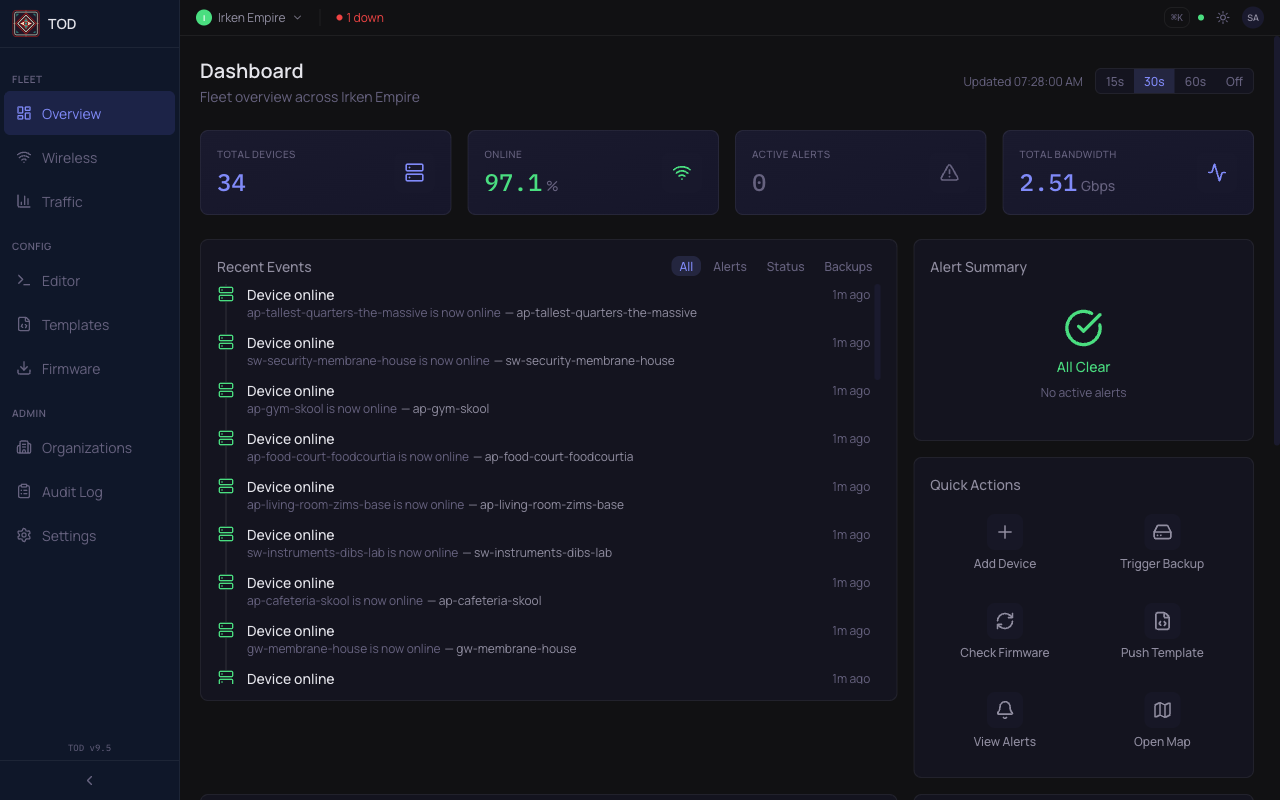
Task: Select the Trigger Backup quick action
Action: 1162,531
